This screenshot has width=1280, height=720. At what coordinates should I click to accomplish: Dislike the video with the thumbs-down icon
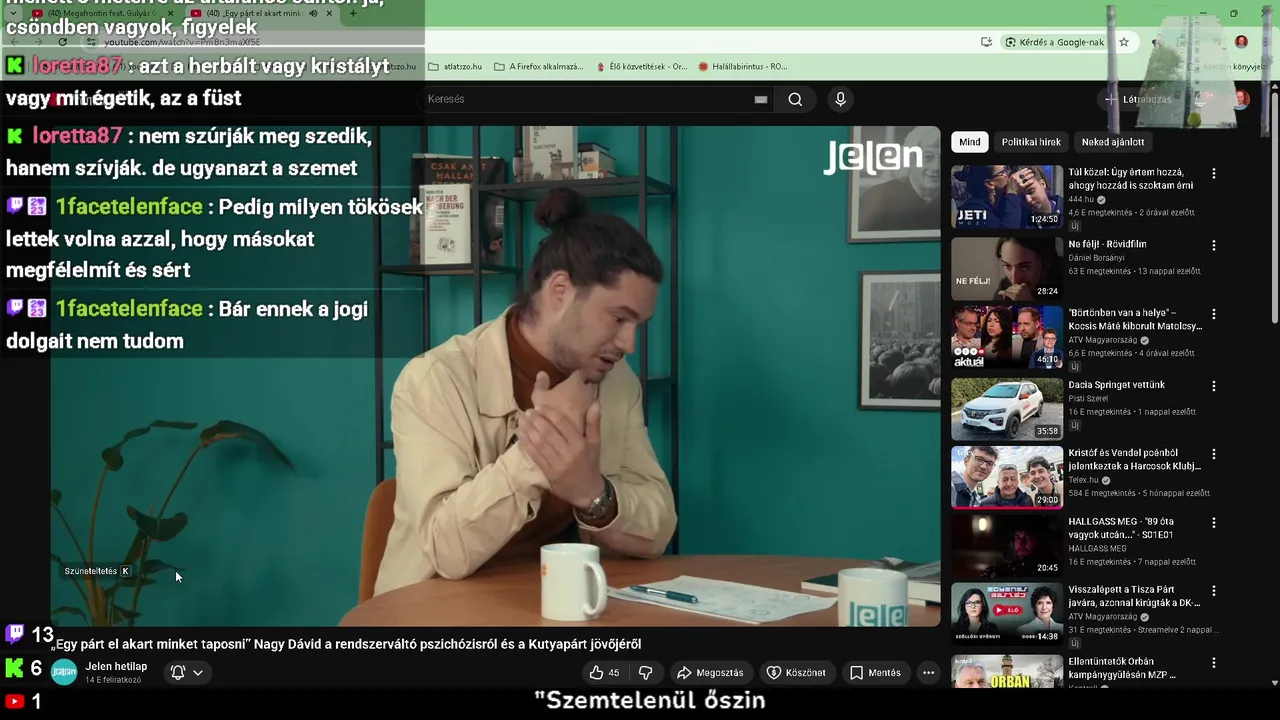(x=645, y=673)
